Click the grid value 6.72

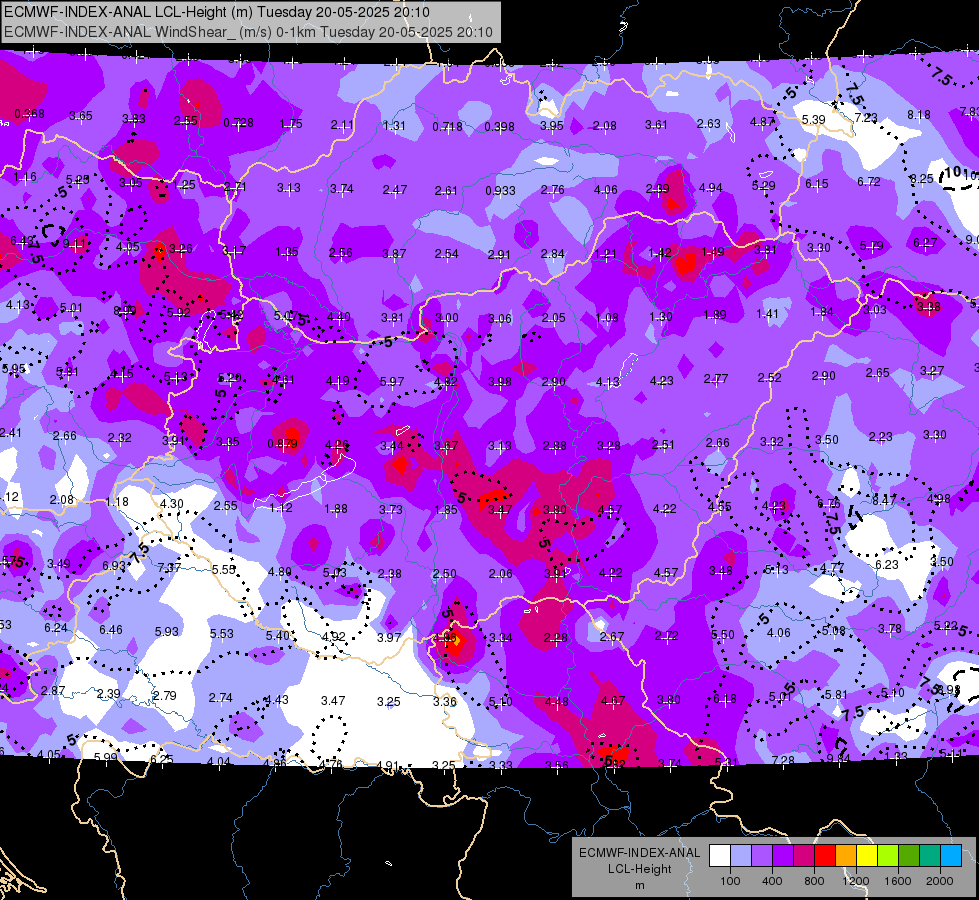point(868,181)
